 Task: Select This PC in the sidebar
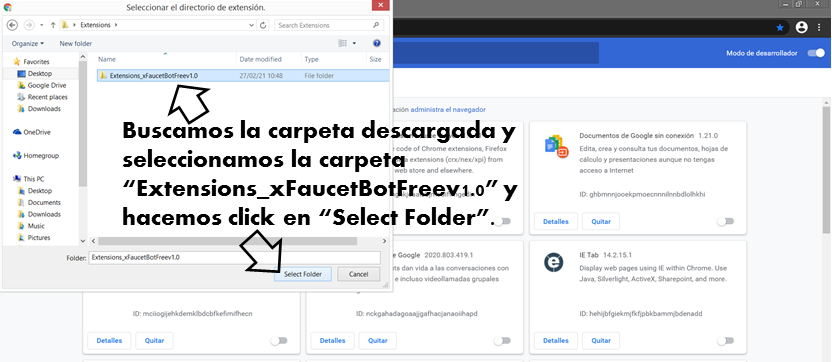click(x=33, y=179)
